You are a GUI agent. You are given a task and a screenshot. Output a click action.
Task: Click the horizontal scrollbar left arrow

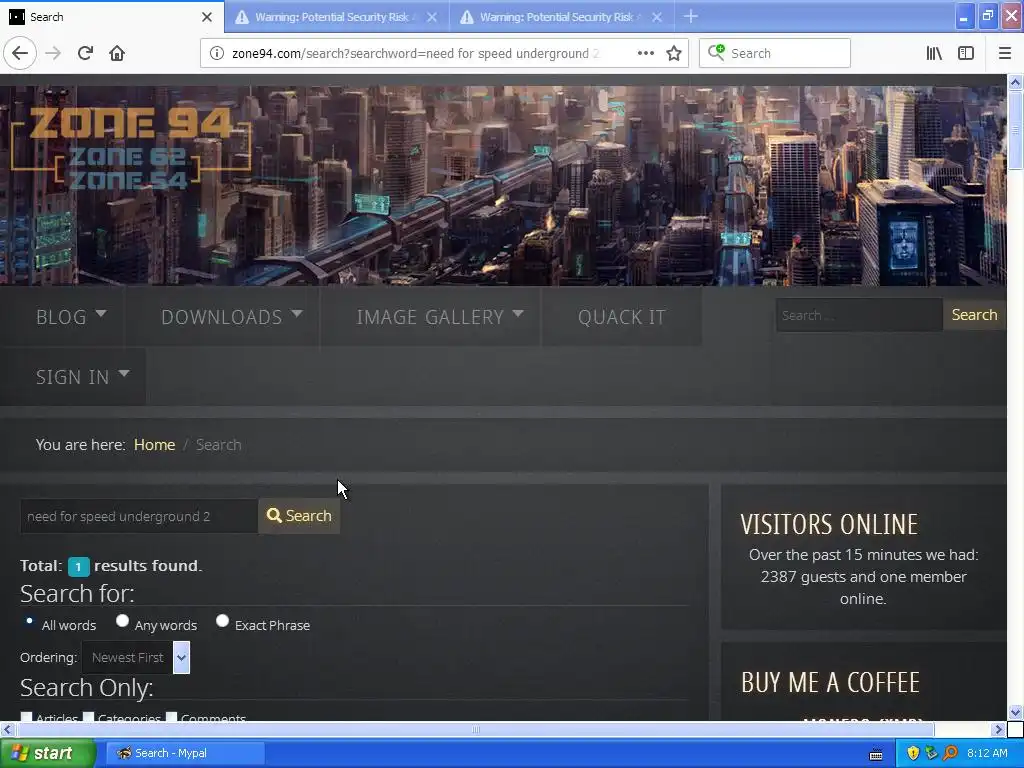point(8,729)
